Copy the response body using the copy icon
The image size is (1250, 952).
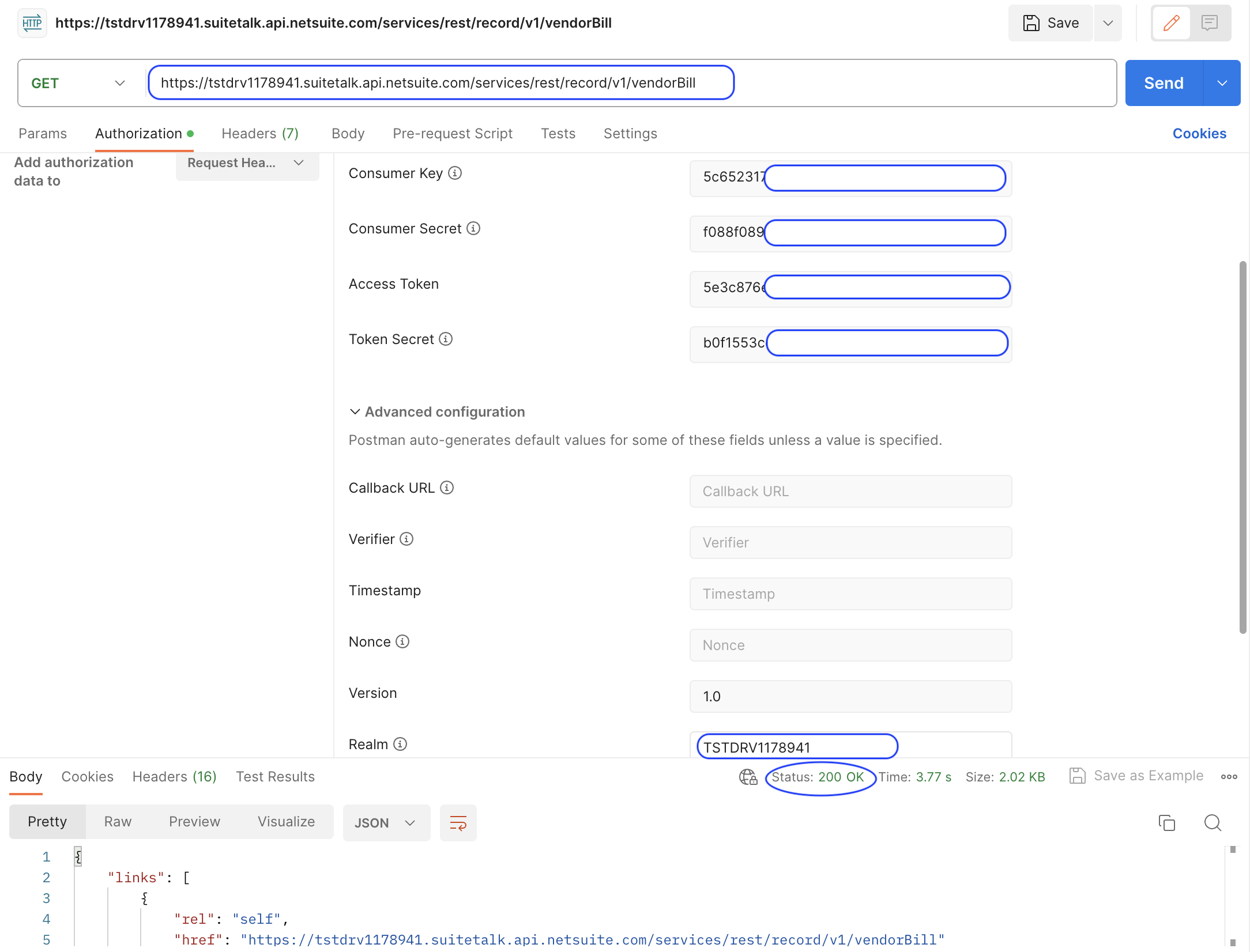(1167, 823)
